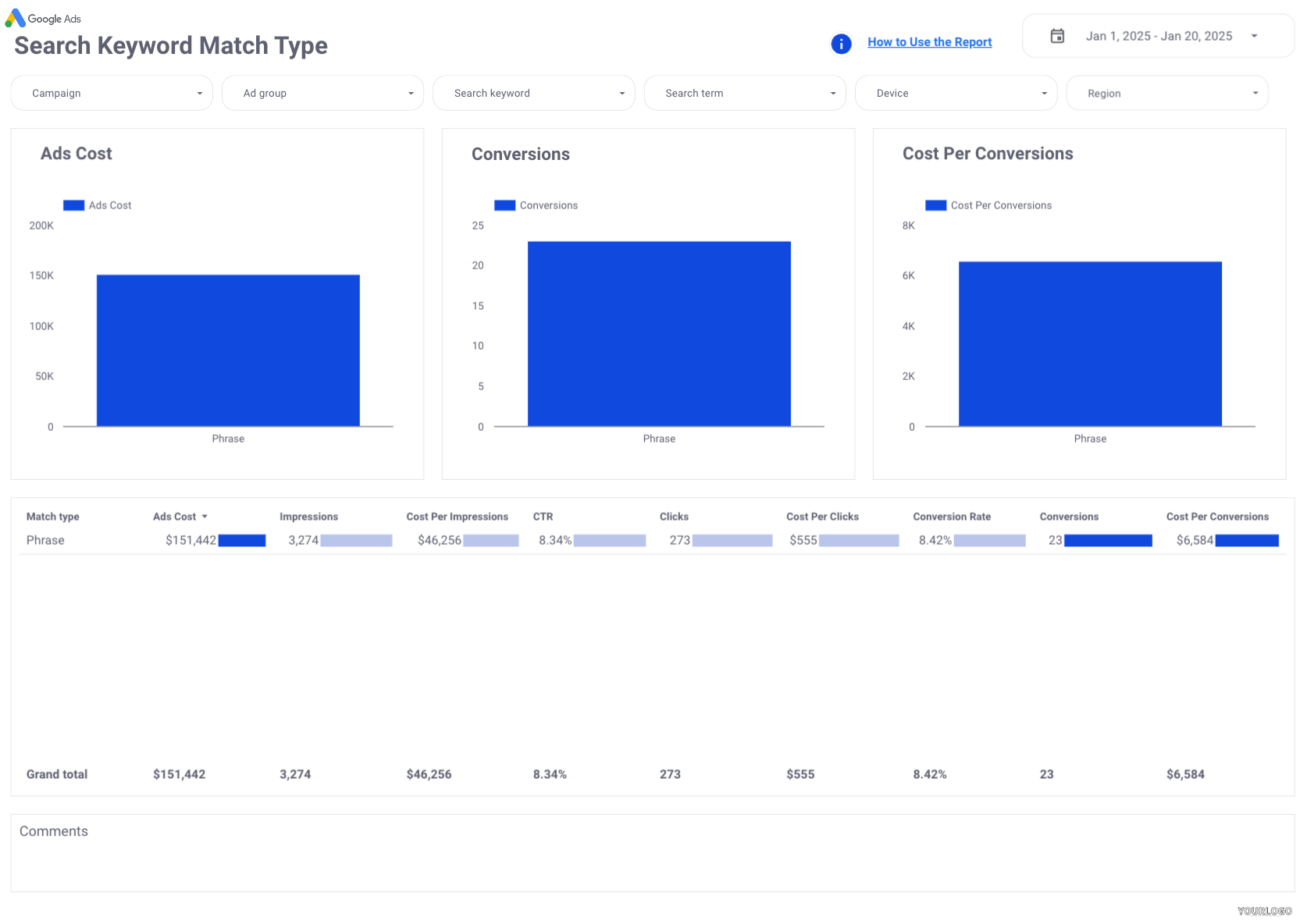Expand the Campaign filter dropdown
The width and height of the screenshot is (1307, 924).
tap(112, 93)
